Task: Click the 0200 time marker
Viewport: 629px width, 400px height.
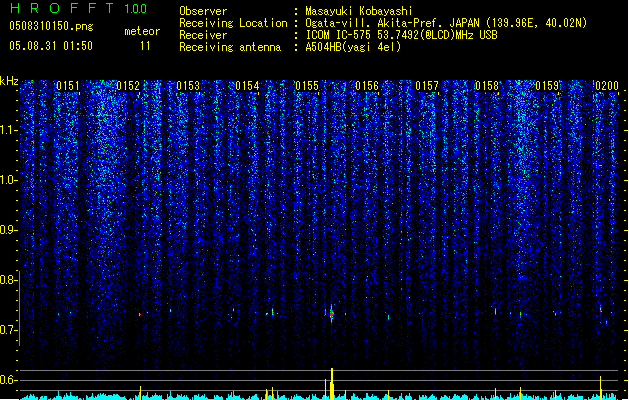Action: 607,86
